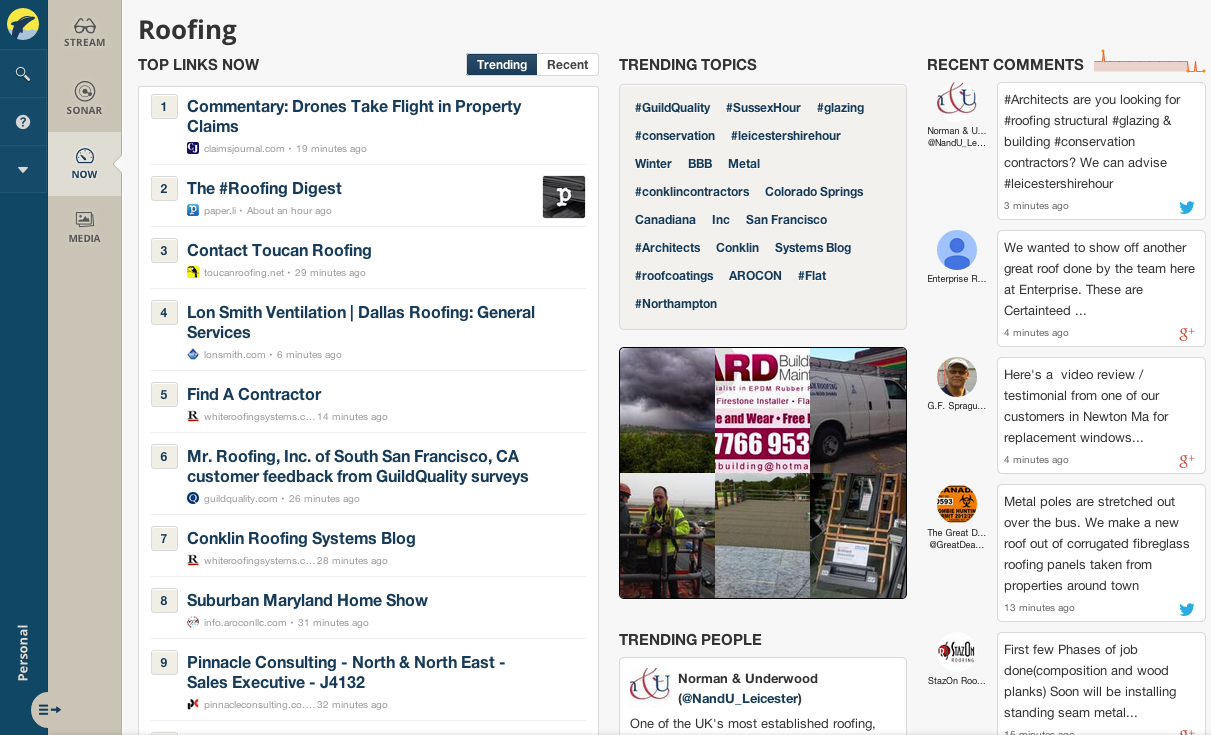Open Pinnacle Consulting Sales Executive link
The width and height of the screenshot is (1211, 735).
(x=346, y=672)
